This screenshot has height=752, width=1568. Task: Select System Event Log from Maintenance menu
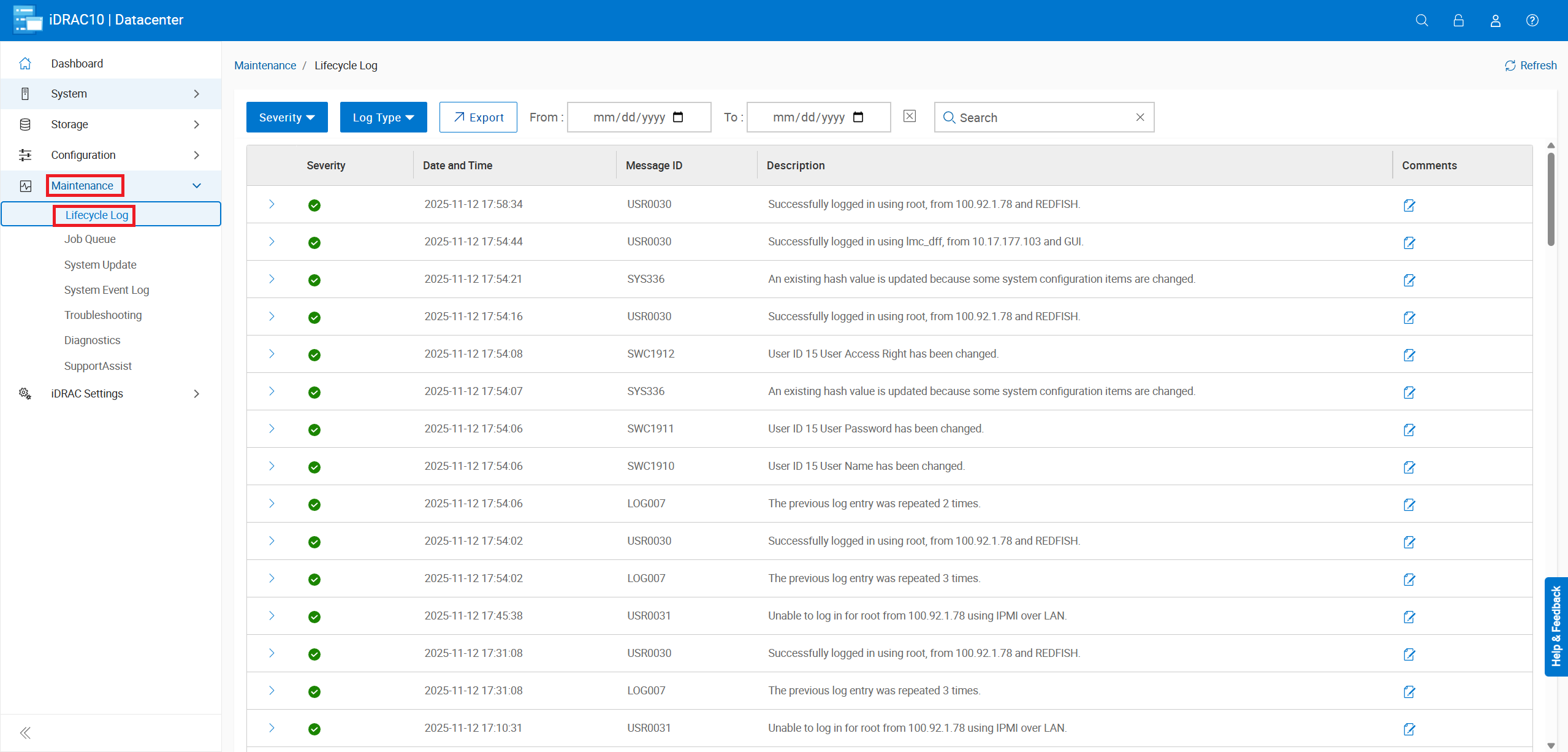click(x=107, y=290)
